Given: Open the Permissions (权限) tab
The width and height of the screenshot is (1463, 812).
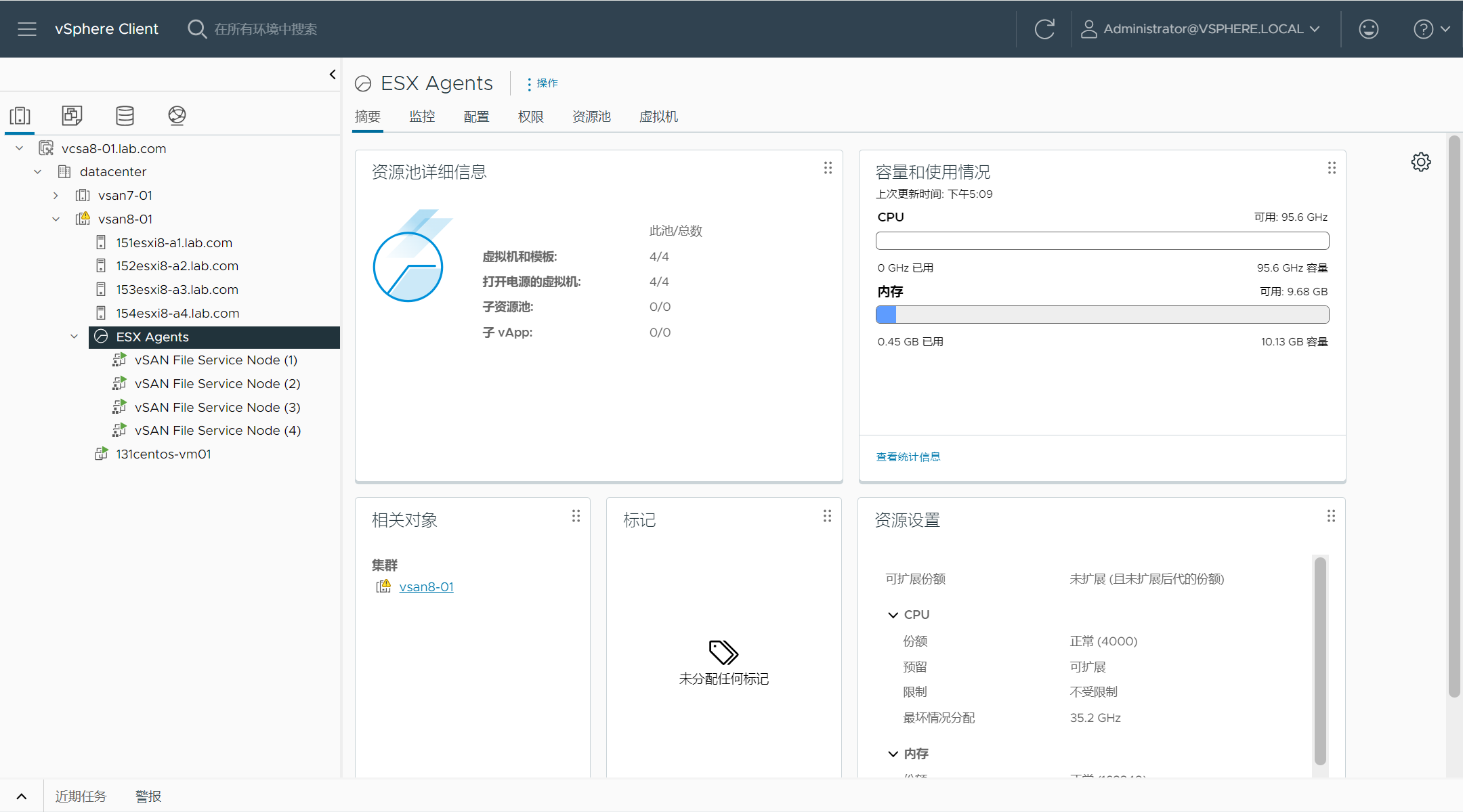Looking at the screenshot, I should click(531, 116).
